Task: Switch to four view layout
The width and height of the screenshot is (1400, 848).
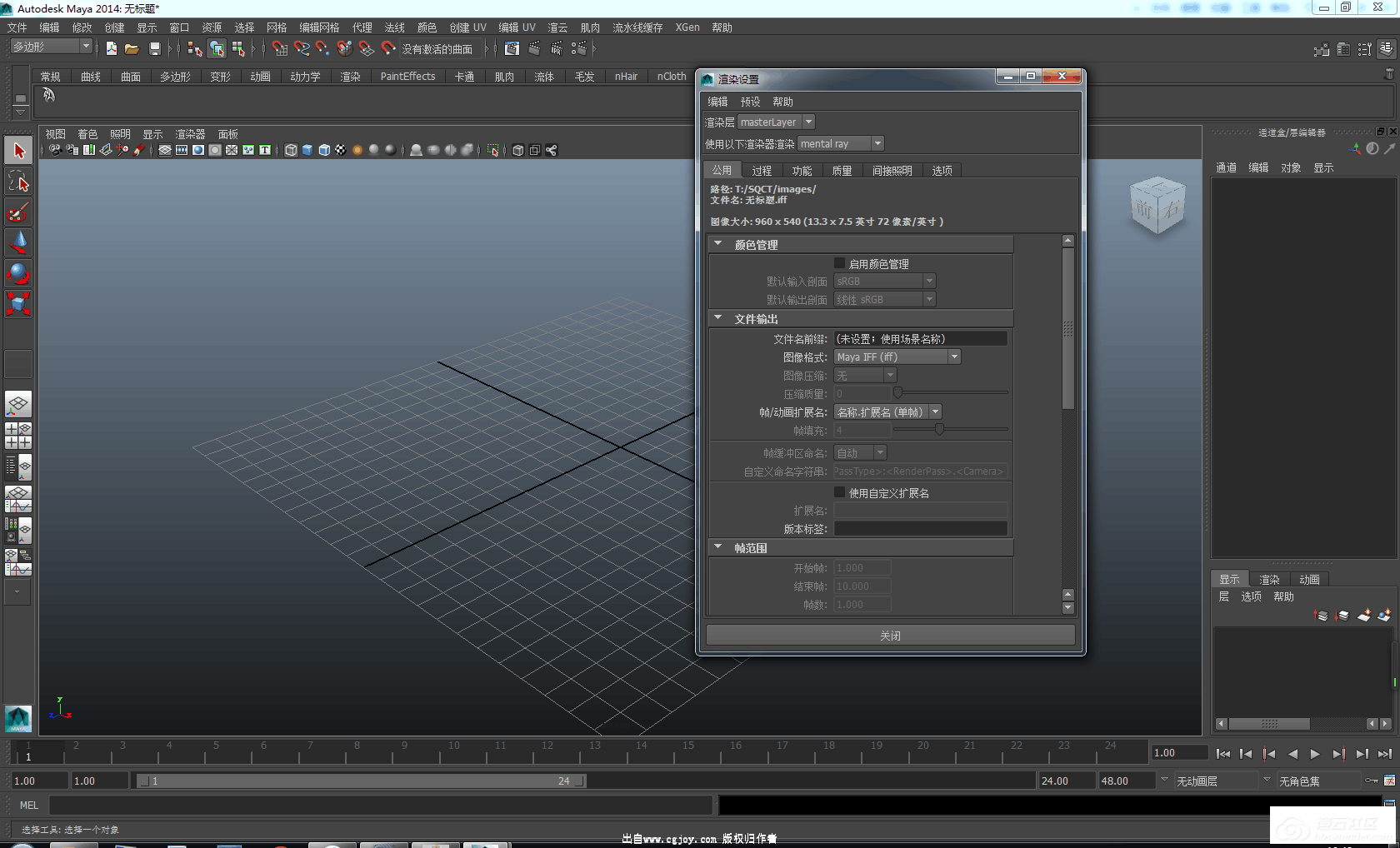Action: 18,436
